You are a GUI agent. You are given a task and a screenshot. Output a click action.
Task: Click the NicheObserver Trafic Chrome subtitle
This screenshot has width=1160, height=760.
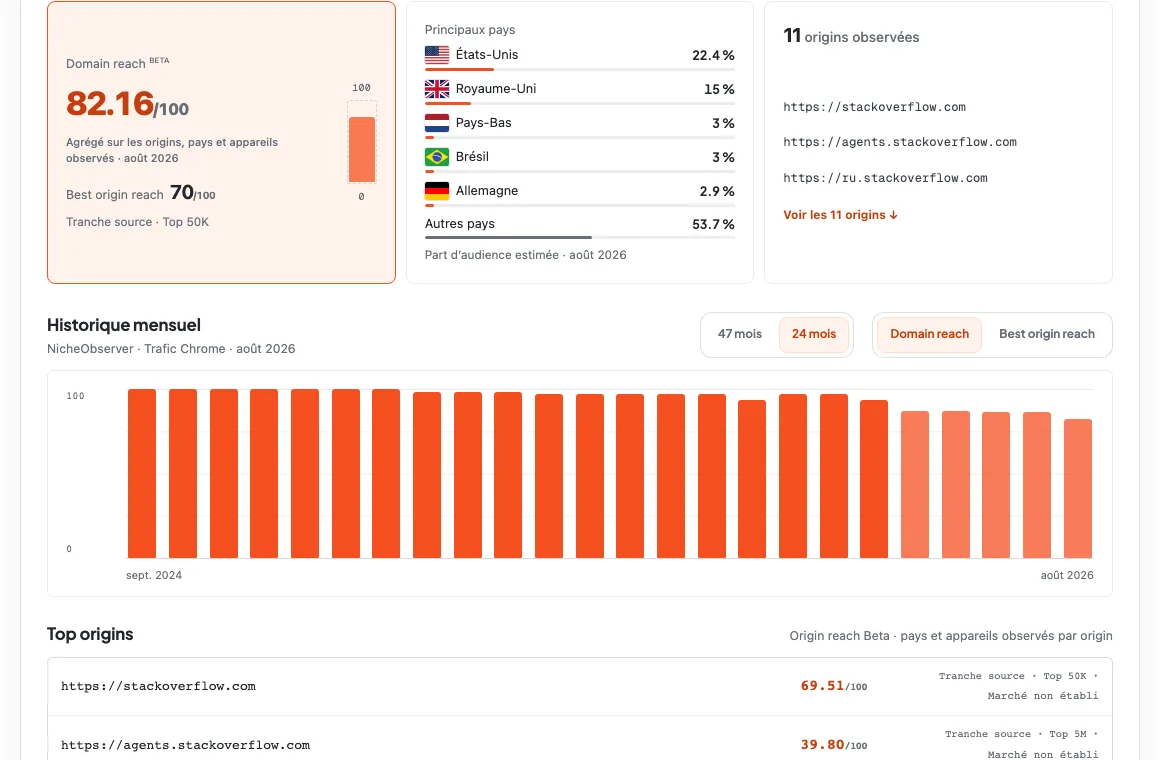[171, 349]
